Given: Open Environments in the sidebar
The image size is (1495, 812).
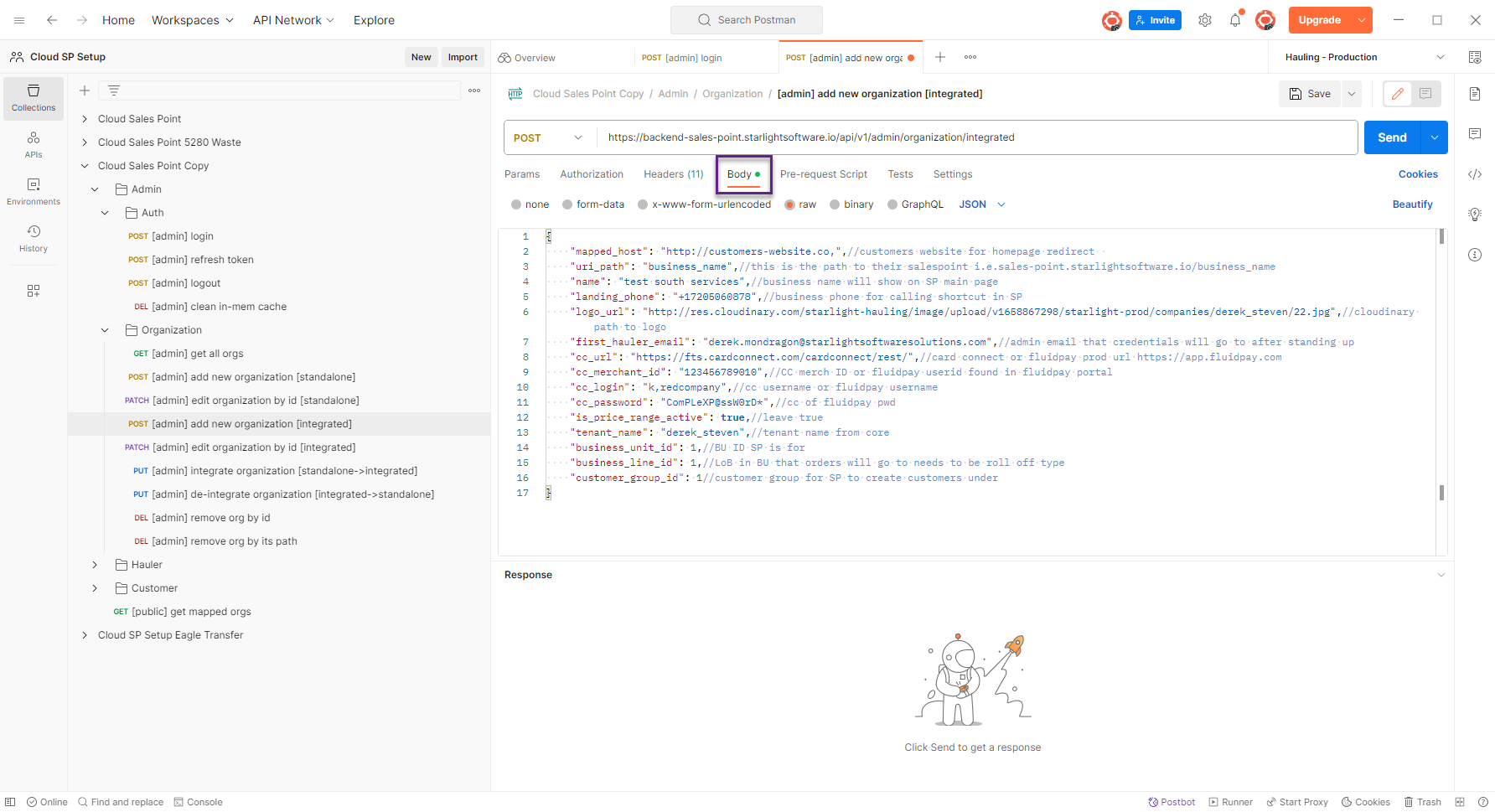Looking at the screenshot, I should 34,192.
